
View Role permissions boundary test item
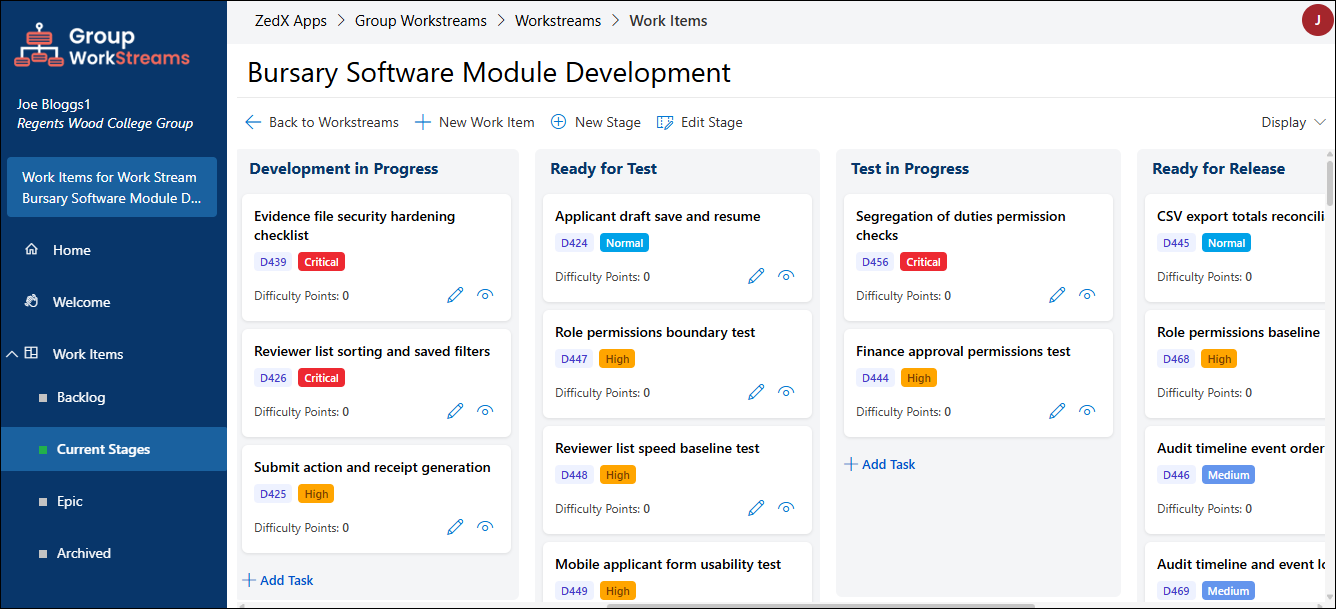[787, 392]
